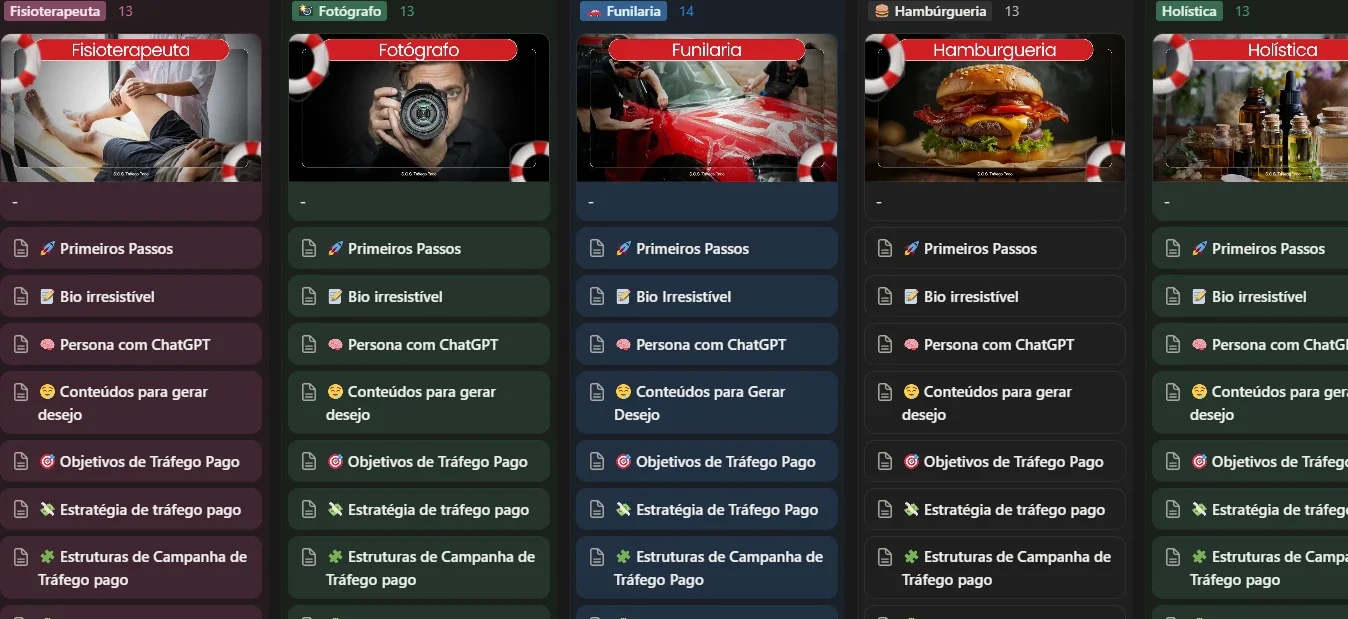Click page icon of Estruturas de Campanha in Fisioterapeuta column
The image size is (1348, 619).
pos(21,557)
